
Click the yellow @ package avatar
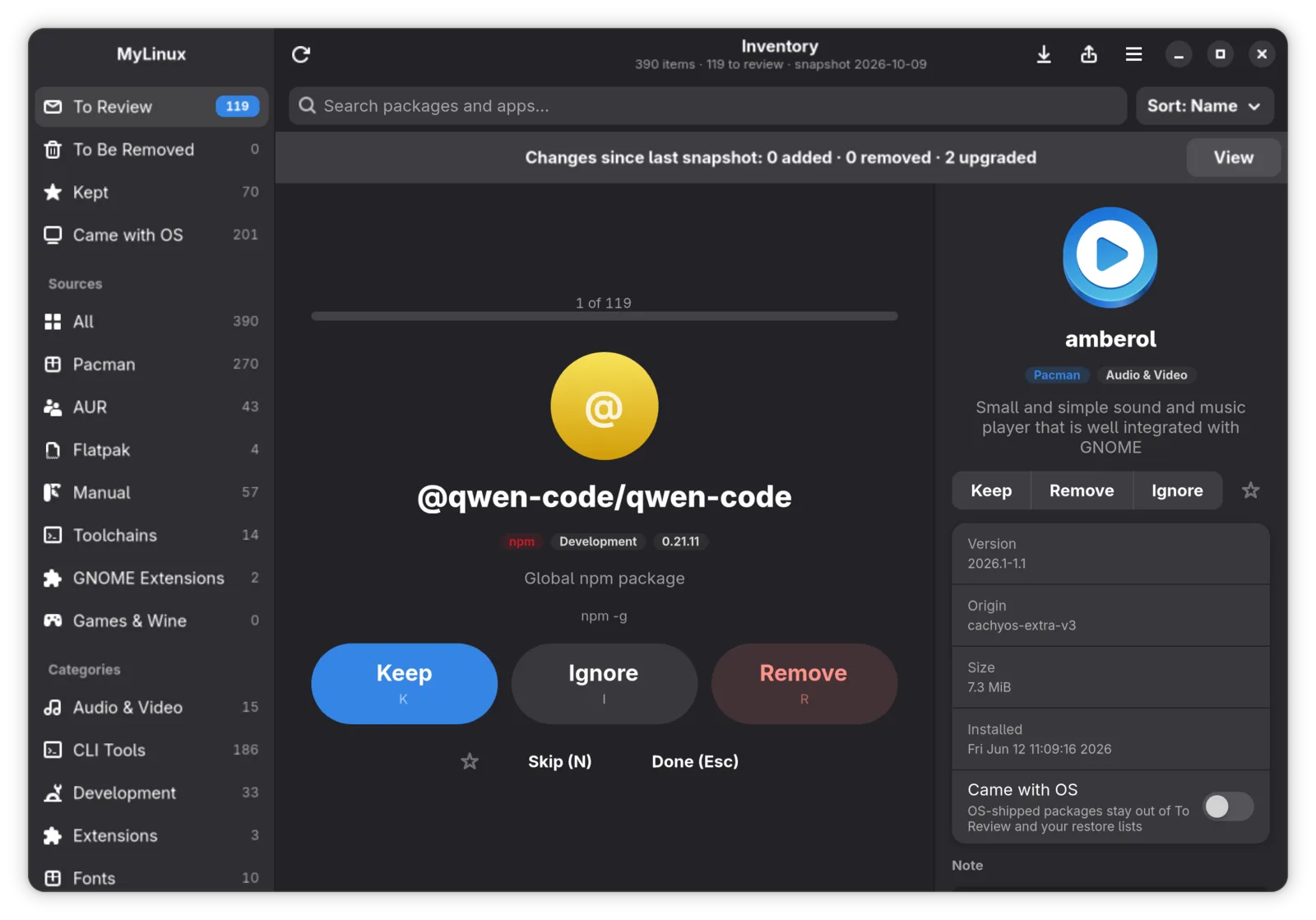tap(605, 406)
